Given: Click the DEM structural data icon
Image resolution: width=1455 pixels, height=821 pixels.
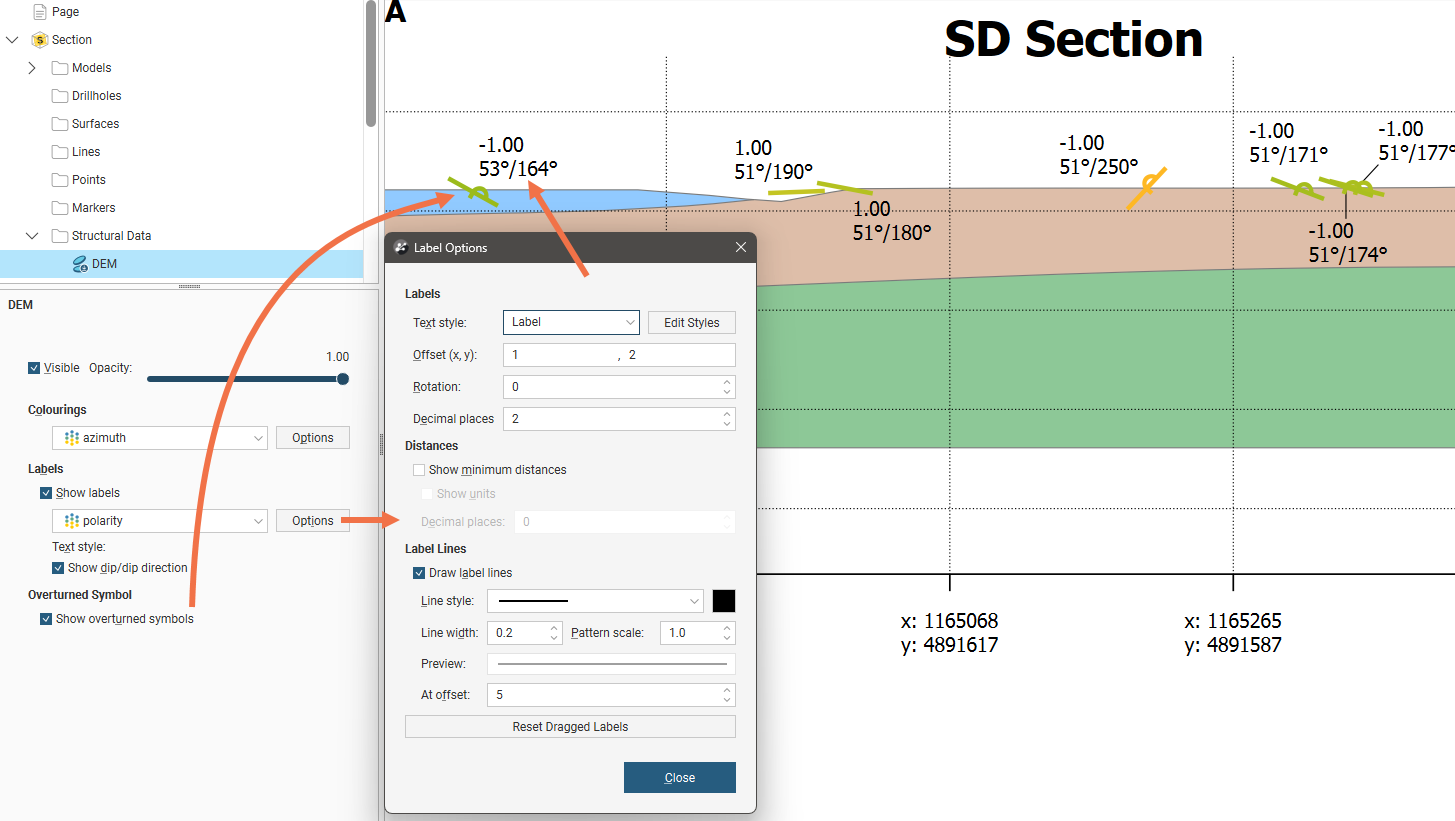Looking at the screenshot, I should point(80,264).
